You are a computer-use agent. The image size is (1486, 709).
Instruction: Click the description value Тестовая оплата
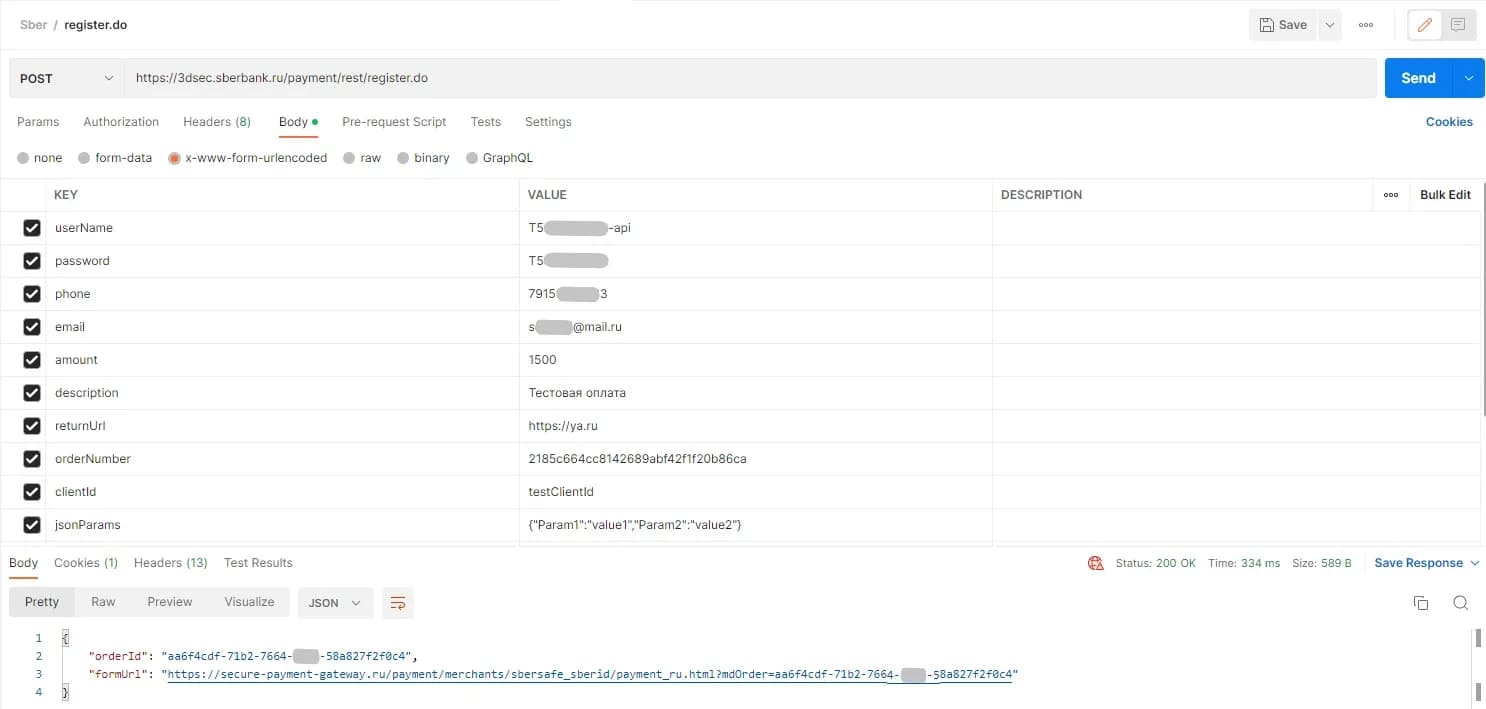pos(577,393)
